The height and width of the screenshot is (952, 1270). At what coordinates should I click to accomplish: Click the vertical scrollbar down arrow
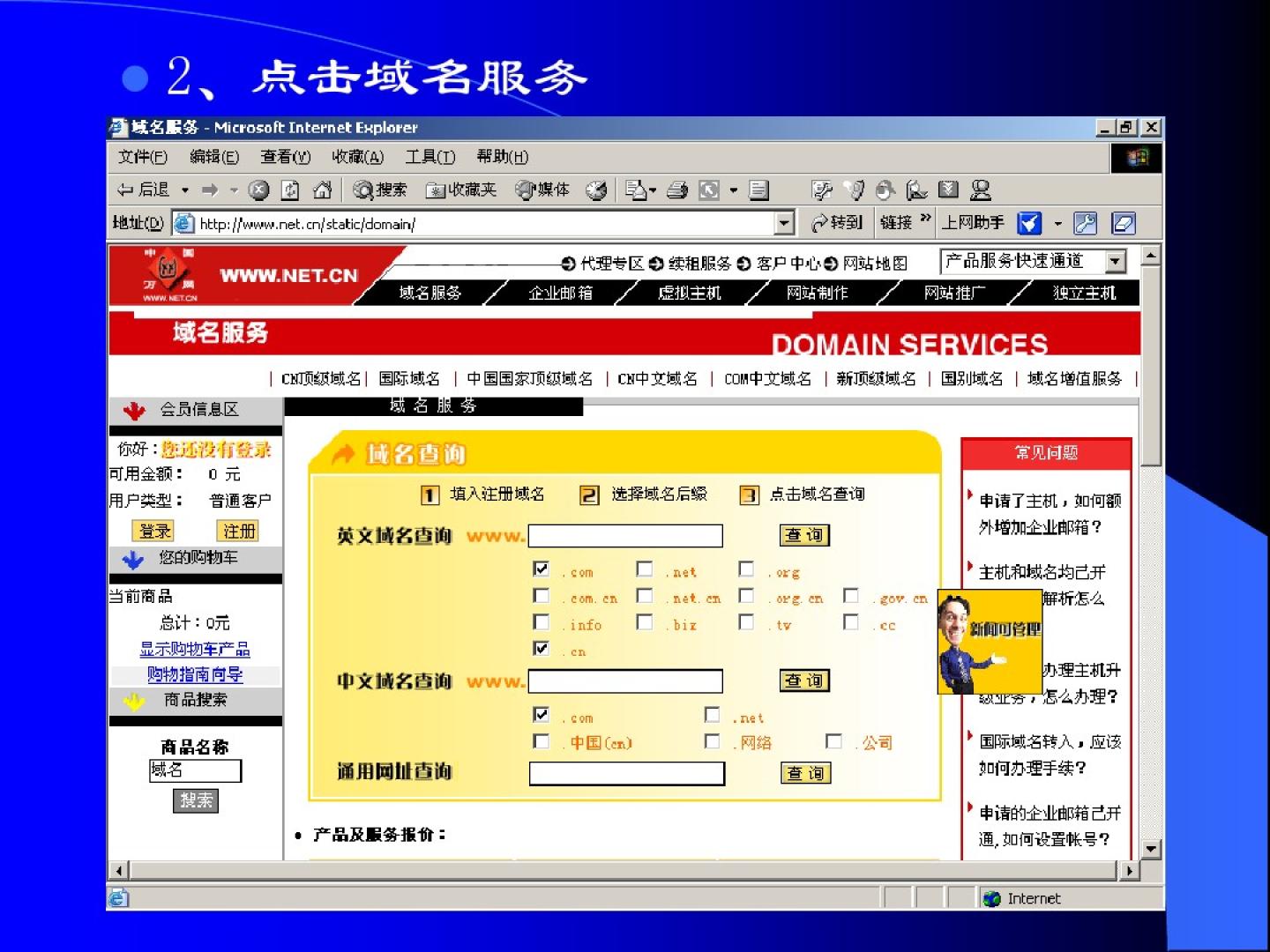click(1151, 849)
